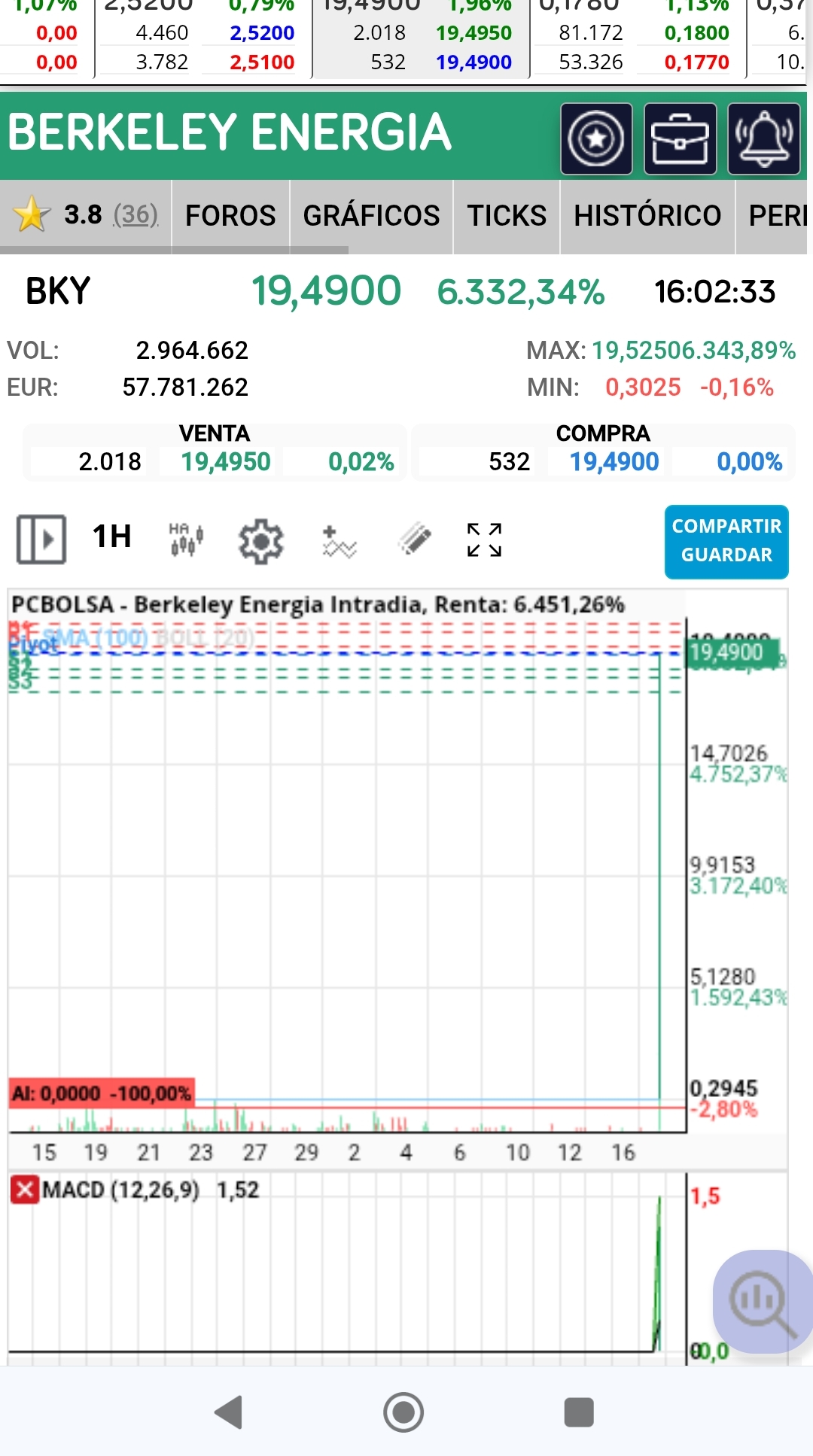Expand the chart to fullscreen

point(484,540)
